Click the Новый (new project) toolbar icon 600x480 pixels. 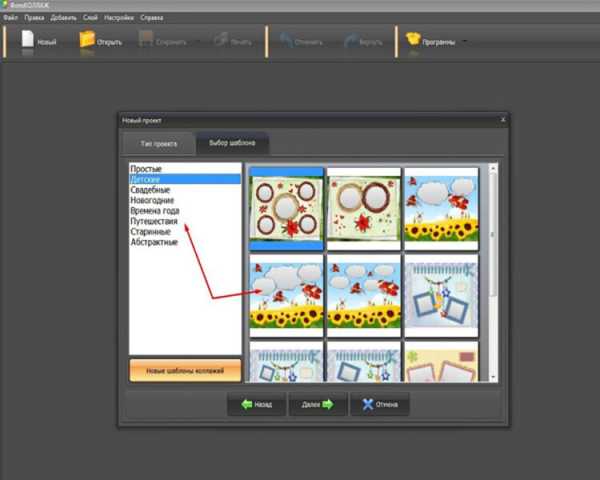28,39
